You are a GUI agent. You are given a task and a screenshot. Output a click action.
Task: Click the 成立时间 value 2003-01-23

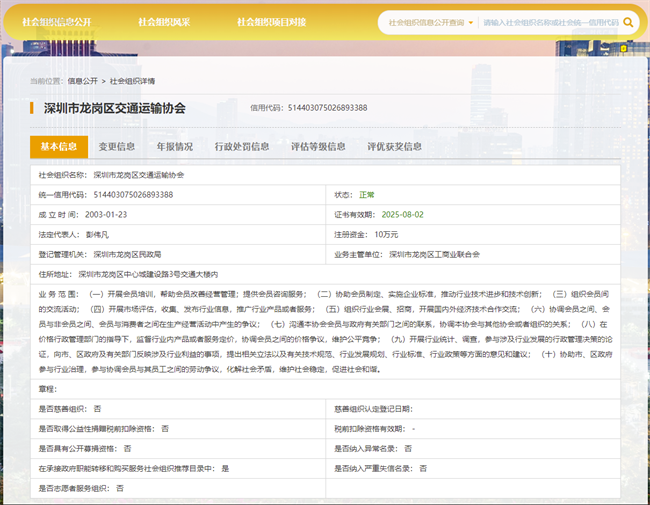click(x=106, y=215)
